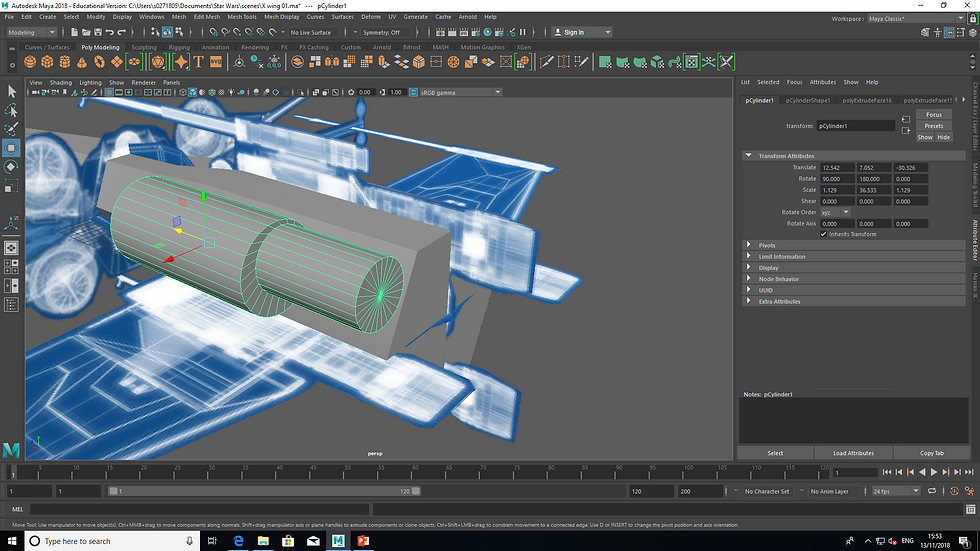Expand the Extra Attributes section
This screenshot has width=980, height=551.
coord(748,301)
